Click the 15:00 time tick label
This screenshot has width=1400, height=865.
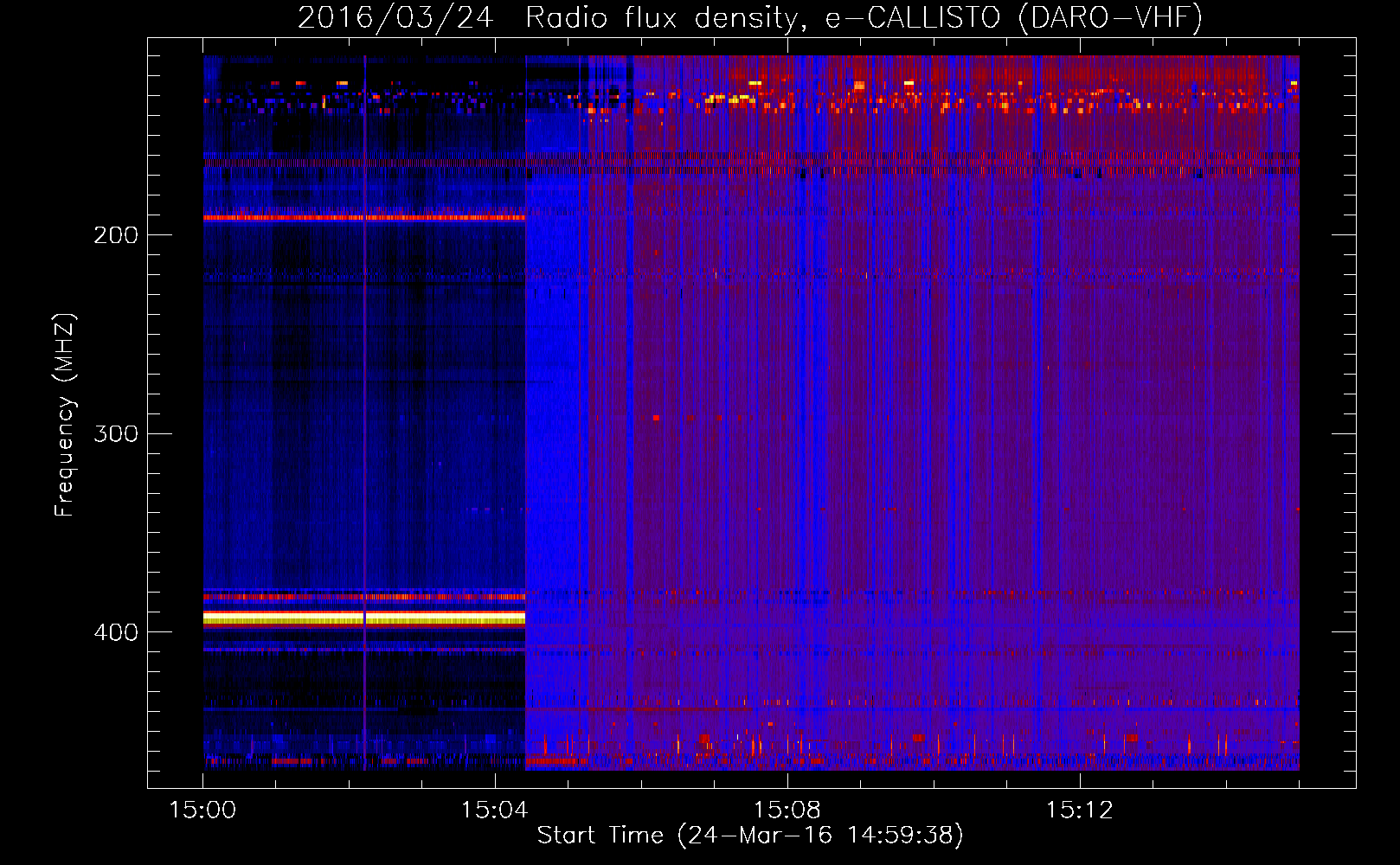tap(202, 810)
